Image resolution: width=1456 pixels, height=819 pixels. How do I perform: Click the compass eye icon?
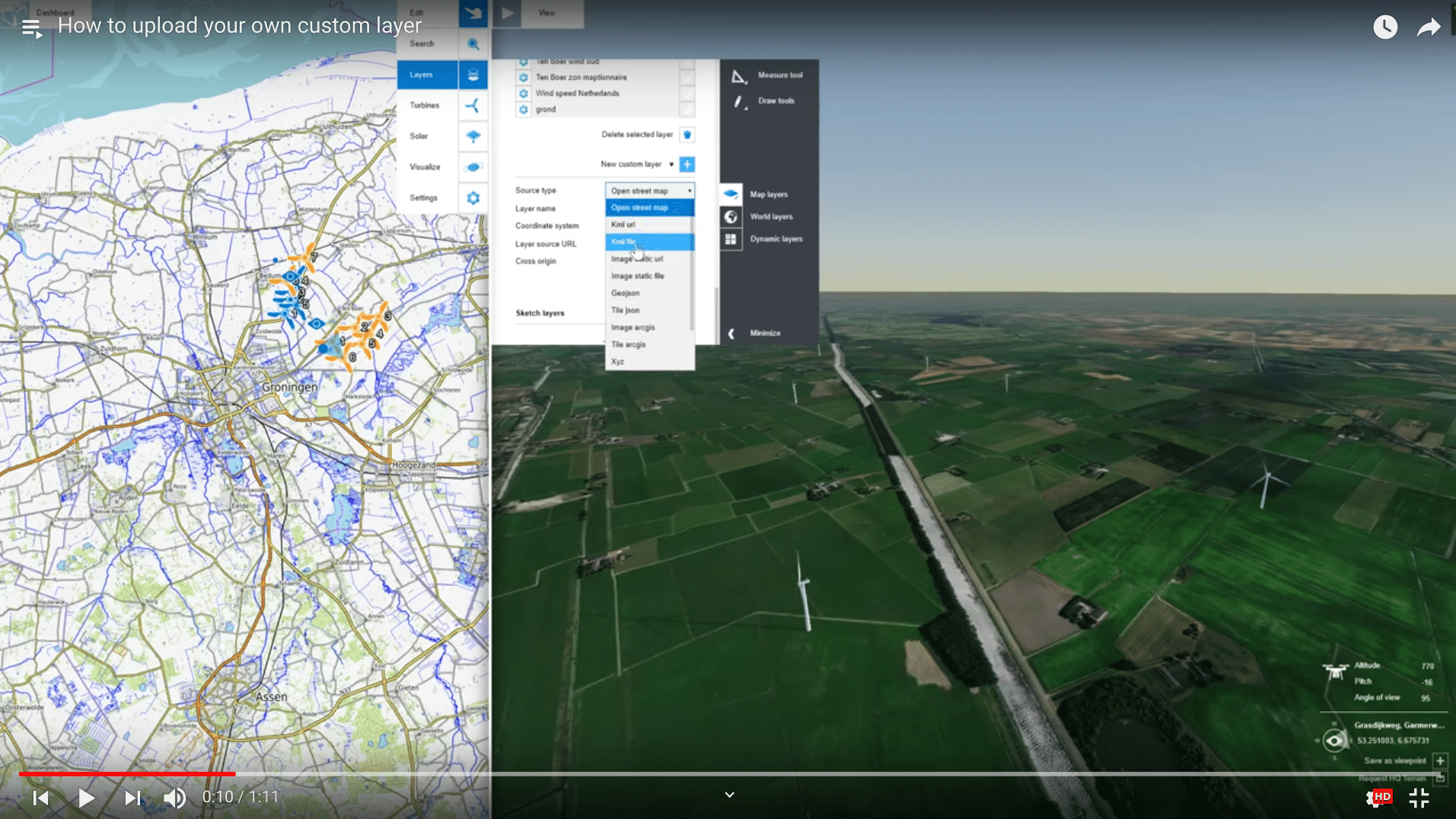click(x=1334, y=740)
